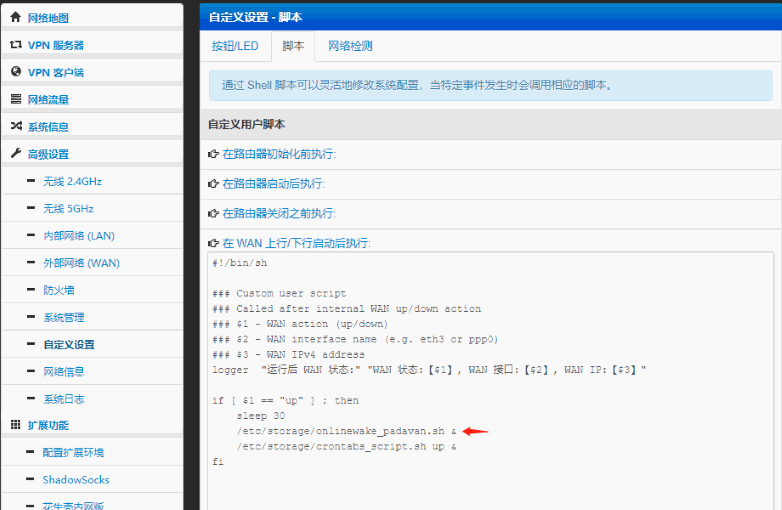Screen dimensions: 782x510
Task: Expand 在路由器启动后执行 script section
Action: (273, 184)
